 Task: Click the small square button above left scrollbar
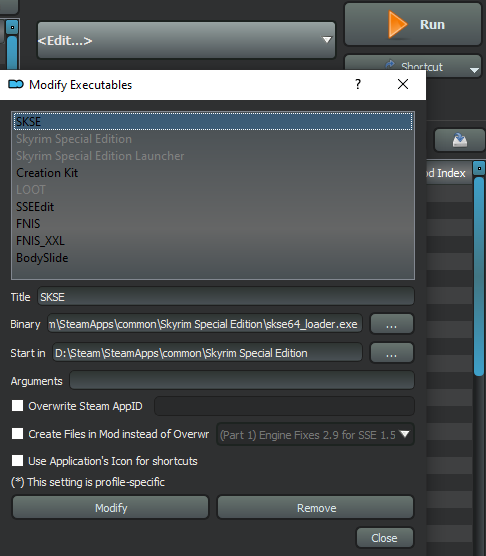12,27
